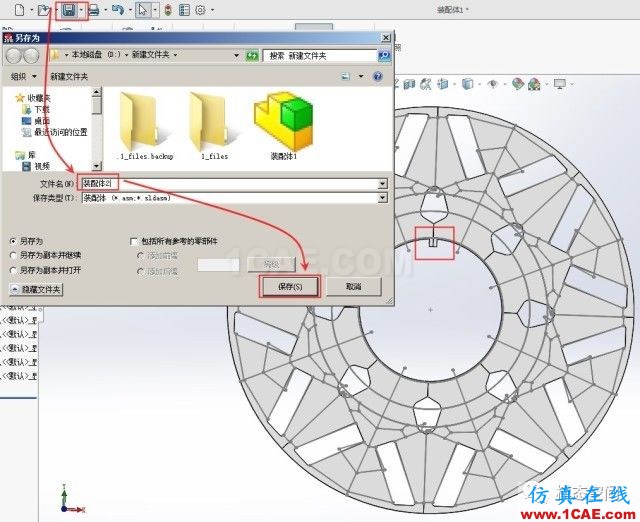This screenshot has height=522, width=640.
Task: Open the 组织 organize dropdown menu
Action: coord(24,76)
